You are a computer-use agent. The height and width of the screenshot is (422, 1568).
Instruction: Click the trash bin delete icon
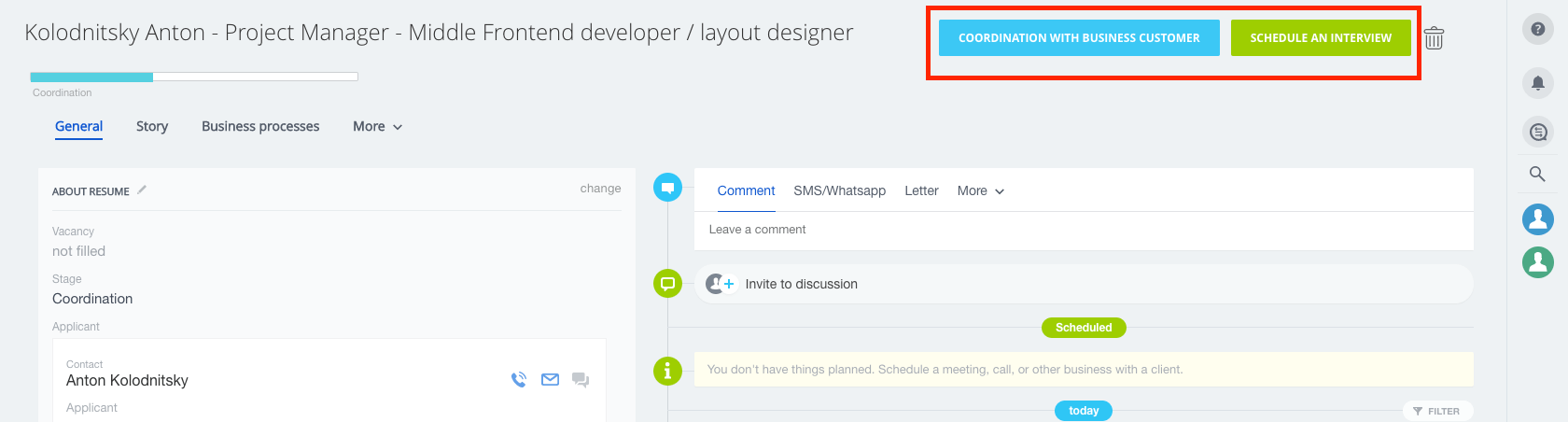coord(1434,38)
